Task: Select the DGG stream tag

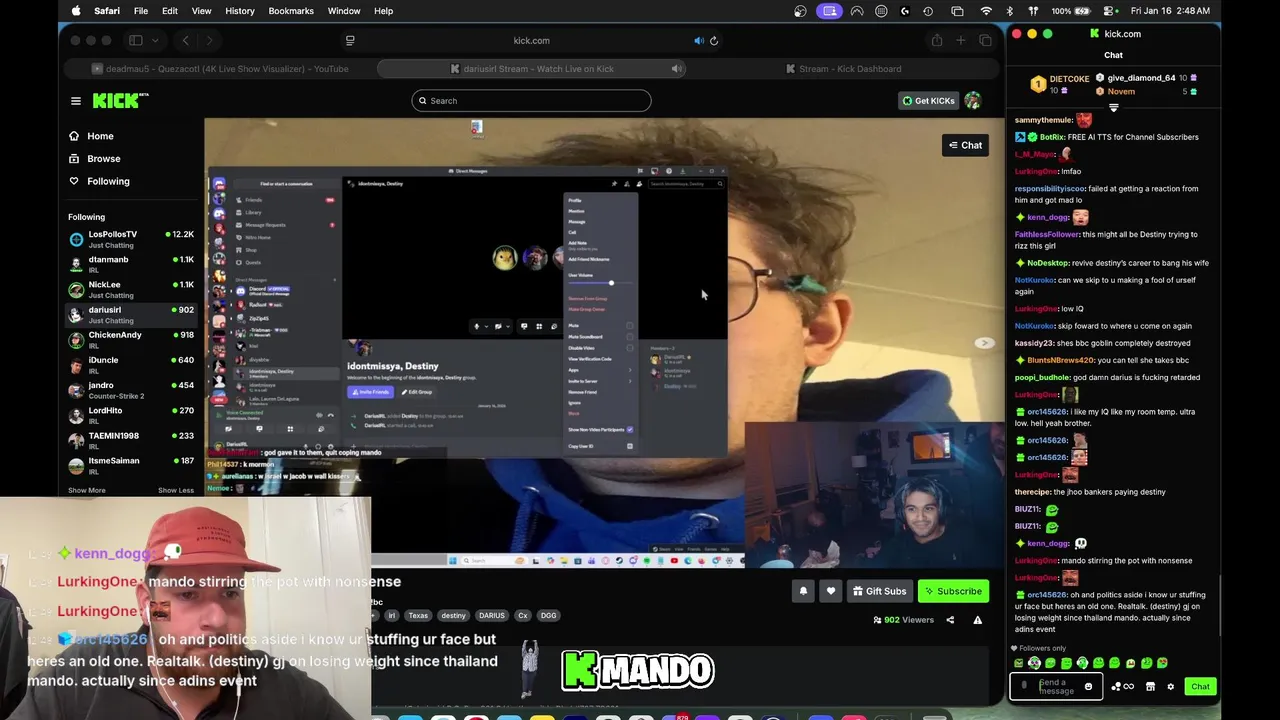Action: [548, 616]
